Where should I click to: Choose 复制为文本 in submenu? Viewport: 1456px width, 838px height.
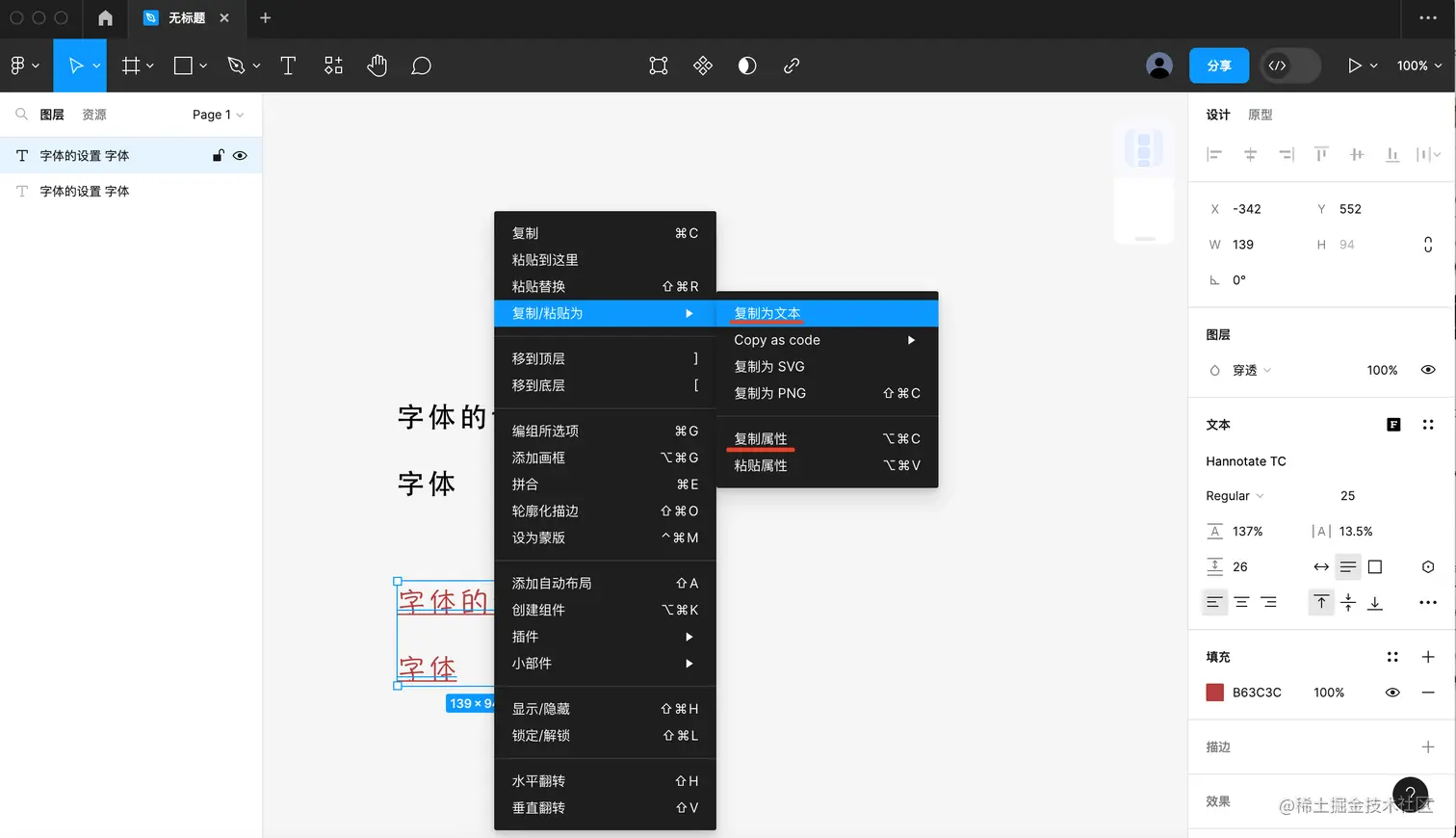pyautogui.click(x=827, y=313)
